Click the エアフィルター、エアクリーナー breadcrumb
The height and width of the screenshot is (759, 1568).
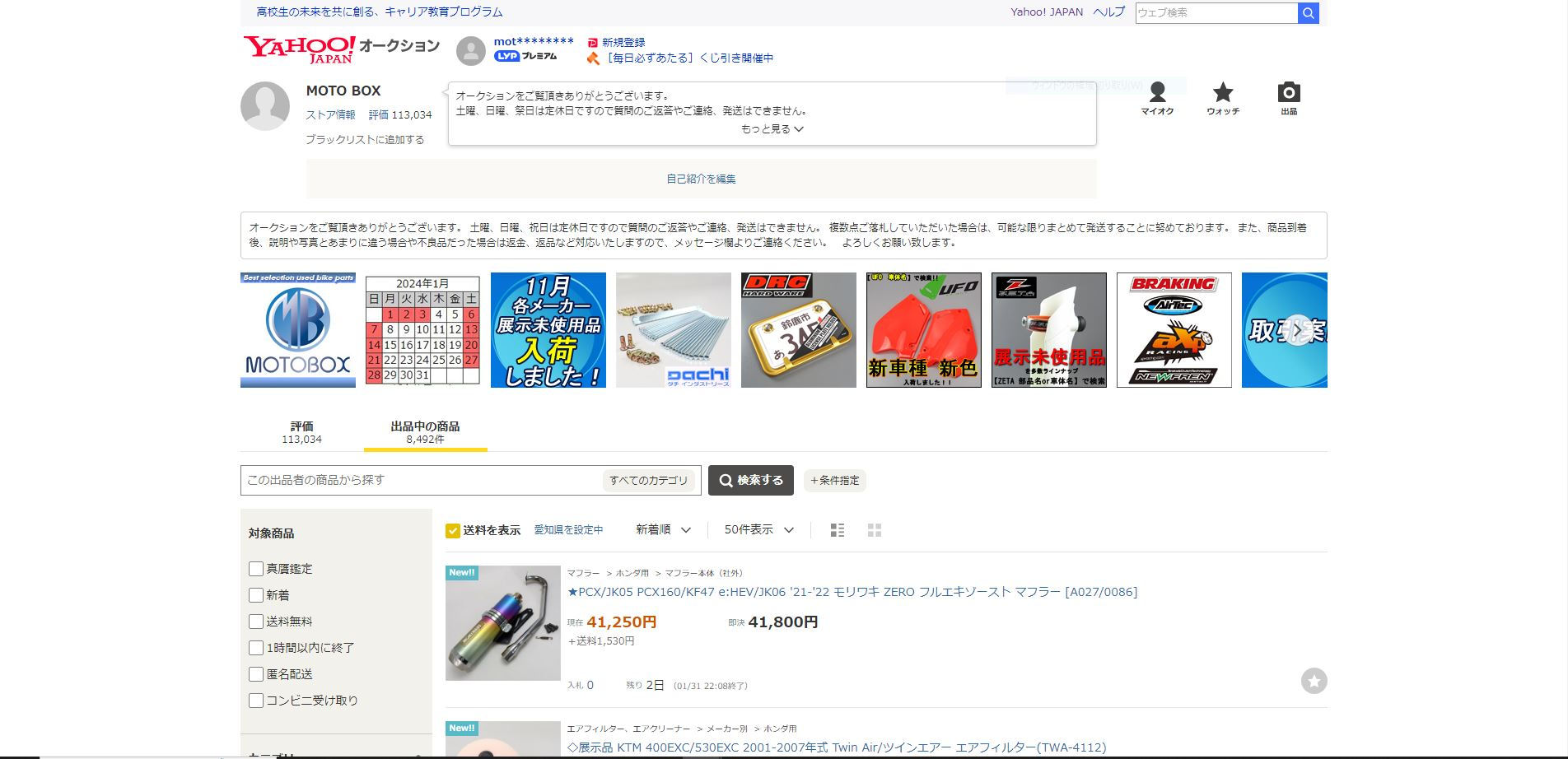click(x=628, y=729)
